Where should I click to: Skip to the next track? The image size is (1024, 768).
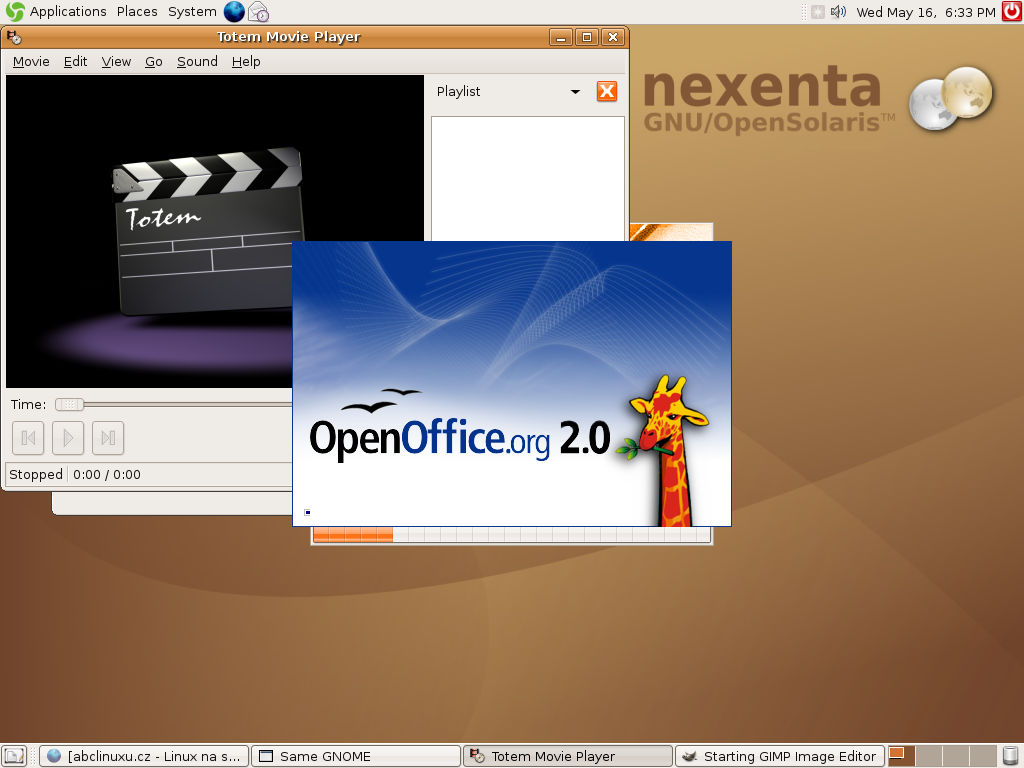(x=108, y=438)
